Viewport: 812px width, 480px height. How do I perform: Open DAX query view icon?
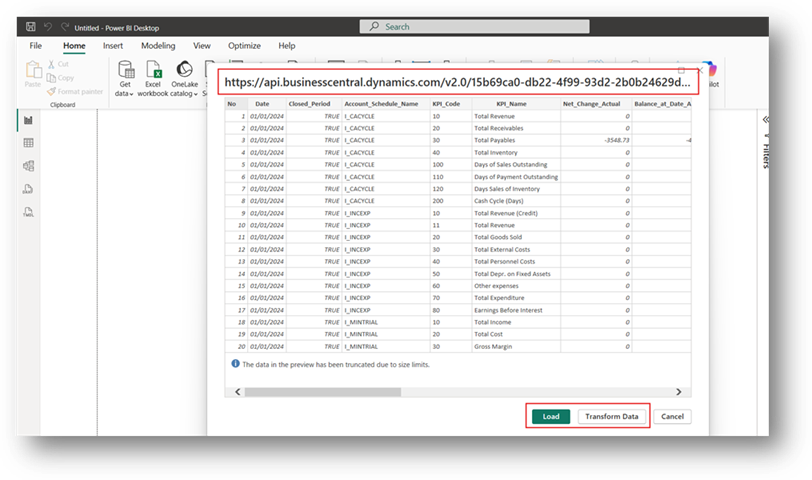point(28,188)
